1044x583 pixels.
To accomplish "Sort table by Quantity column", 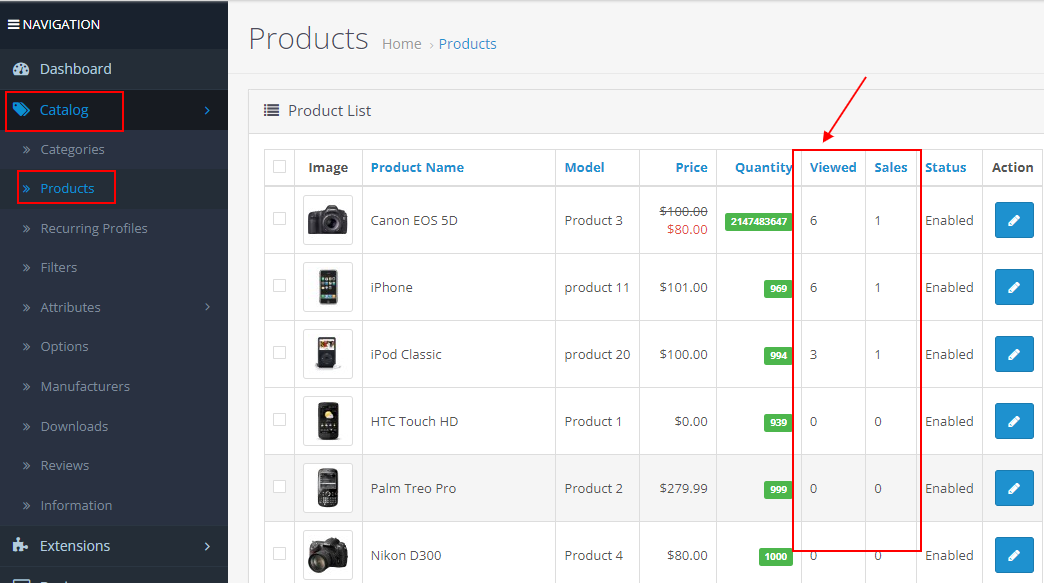I will tap(764, 168).
